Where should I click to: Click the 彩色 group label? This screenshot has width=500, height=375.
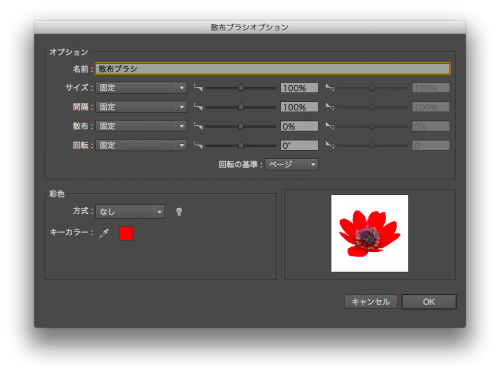pos(57,194)
